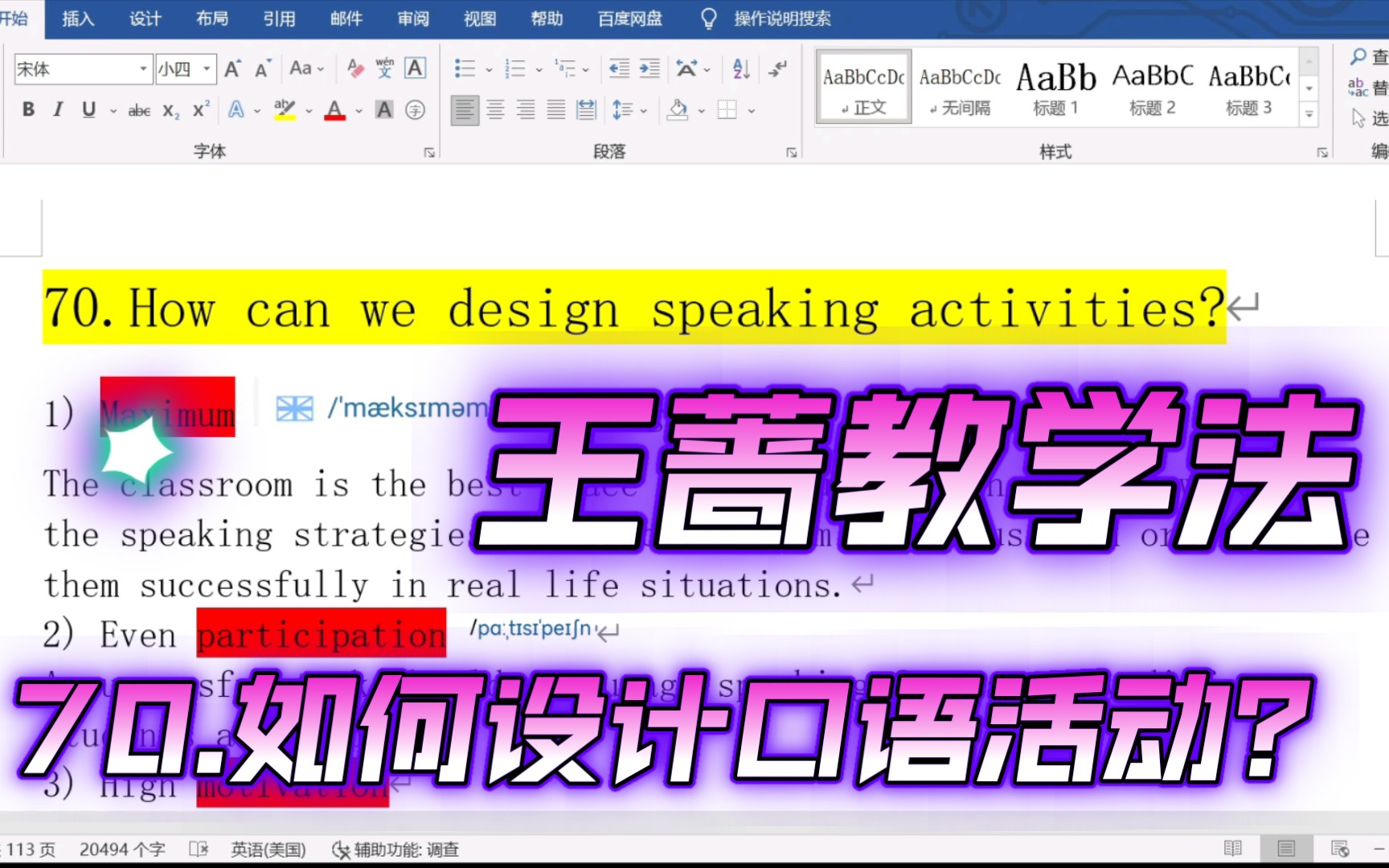Viewport: 1389px width, 868px height.
Task: Switch to the 插入 ribbon tab
Action: 77,19
